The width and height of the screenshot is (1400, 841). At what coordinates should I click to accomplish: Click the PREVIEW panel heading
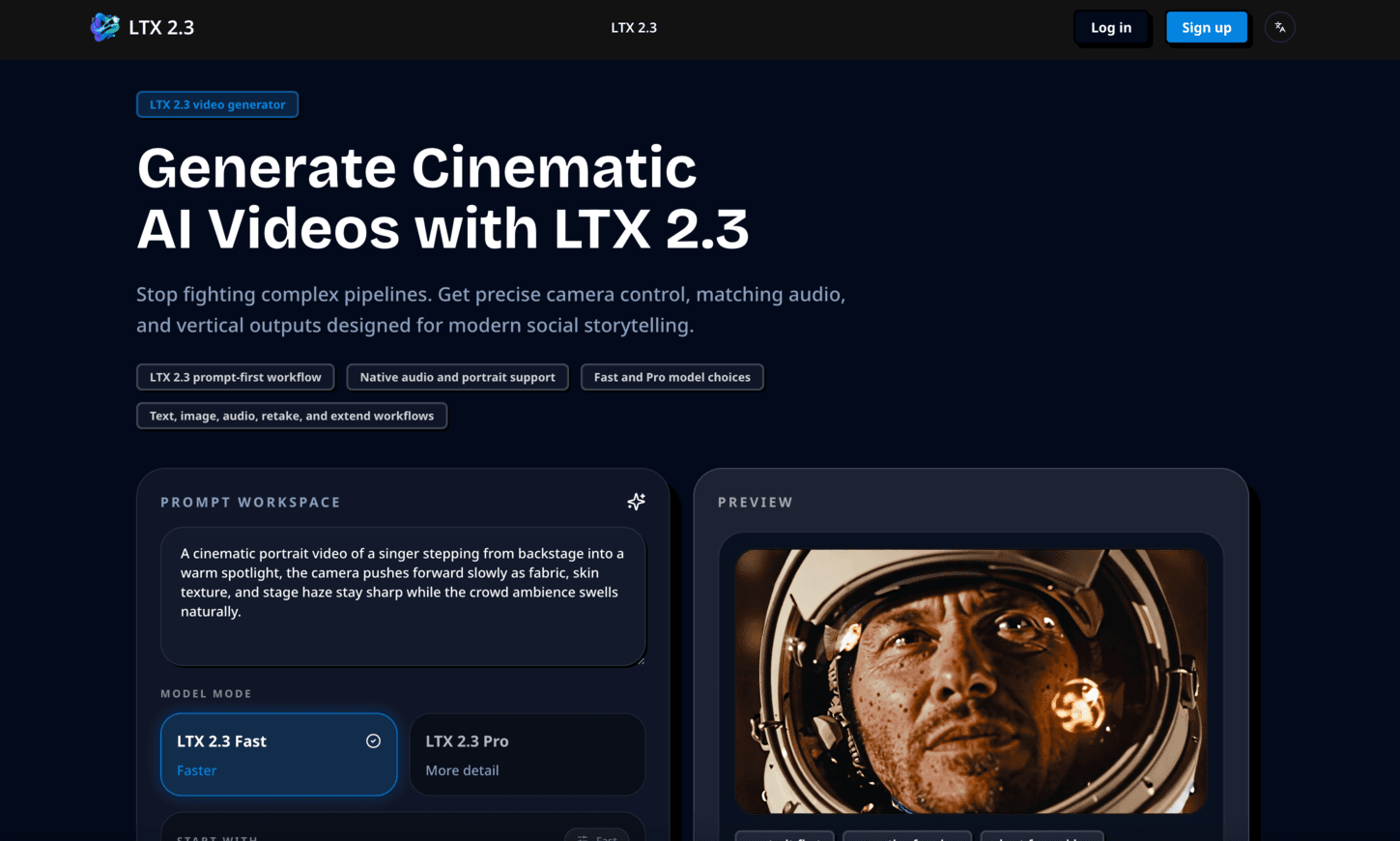coord(756,502)
